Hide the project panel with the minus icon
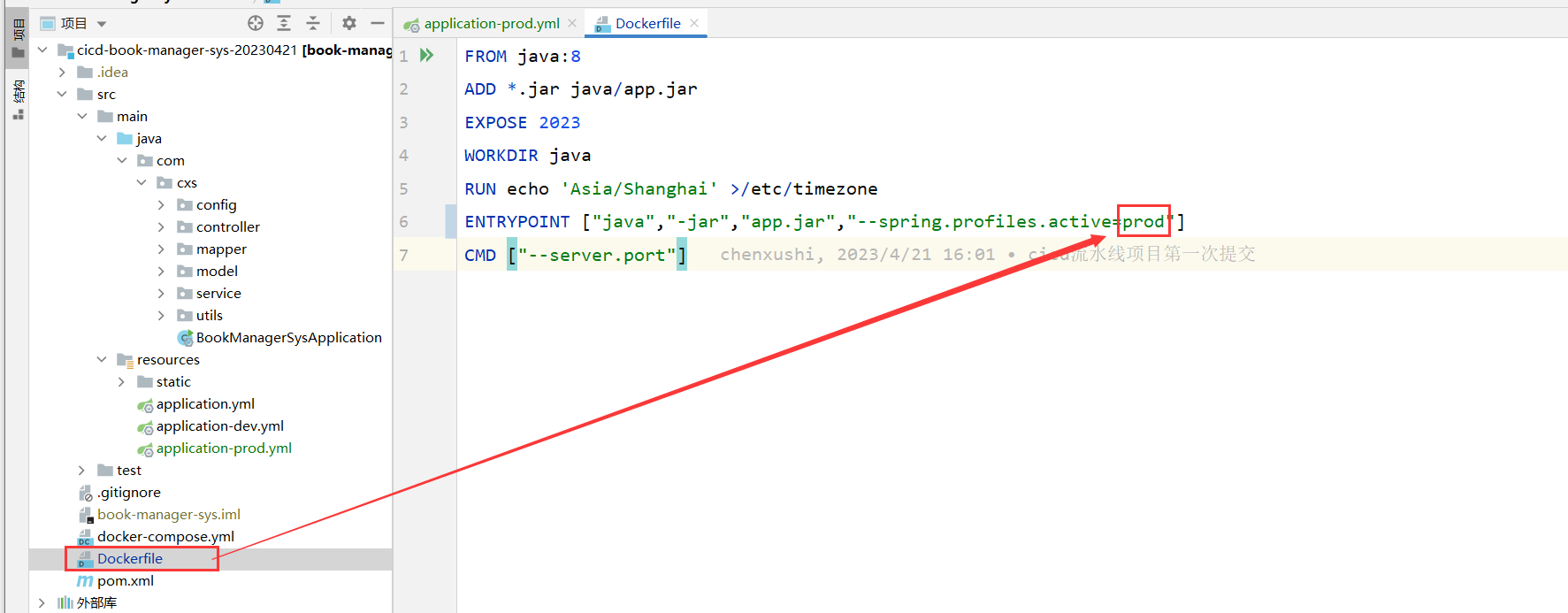Image resolution: width=1568 pixels, height=613 pixels. [x=378, y=23]
